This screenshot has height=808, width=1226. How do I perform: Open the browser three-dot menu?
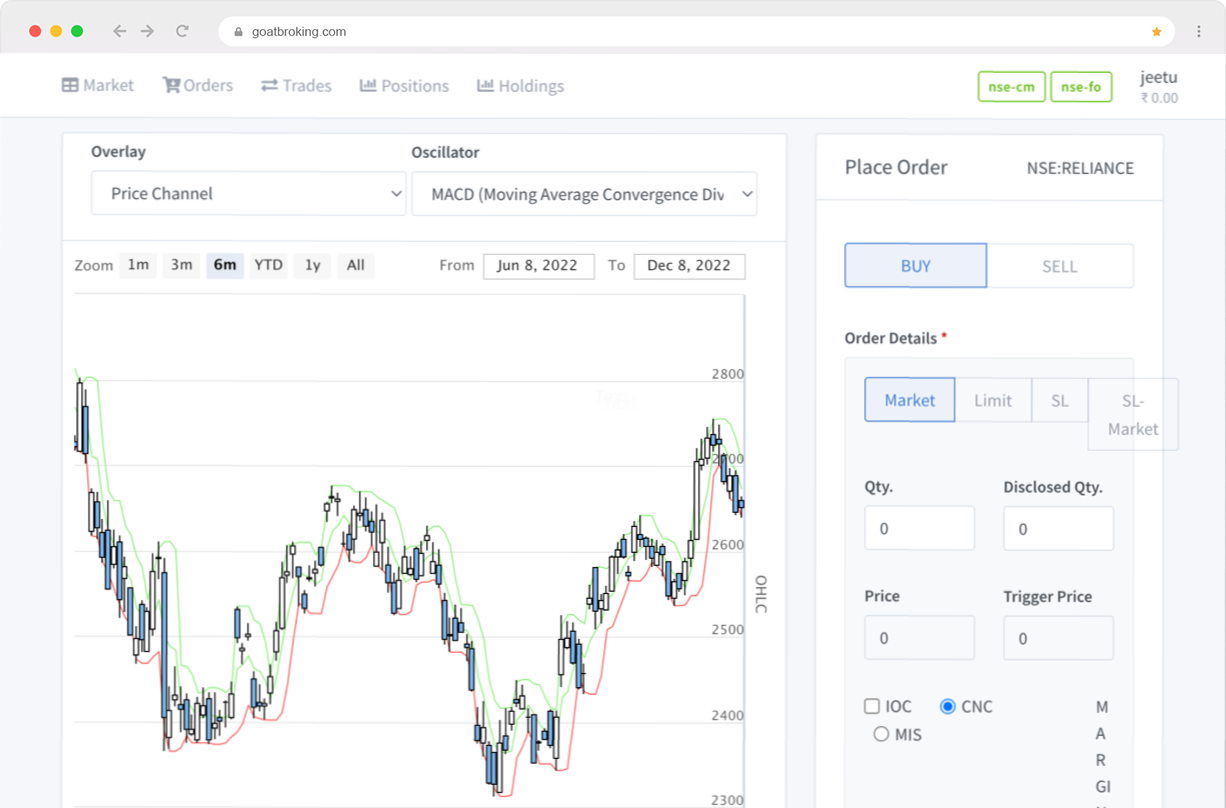point(1199,31)
